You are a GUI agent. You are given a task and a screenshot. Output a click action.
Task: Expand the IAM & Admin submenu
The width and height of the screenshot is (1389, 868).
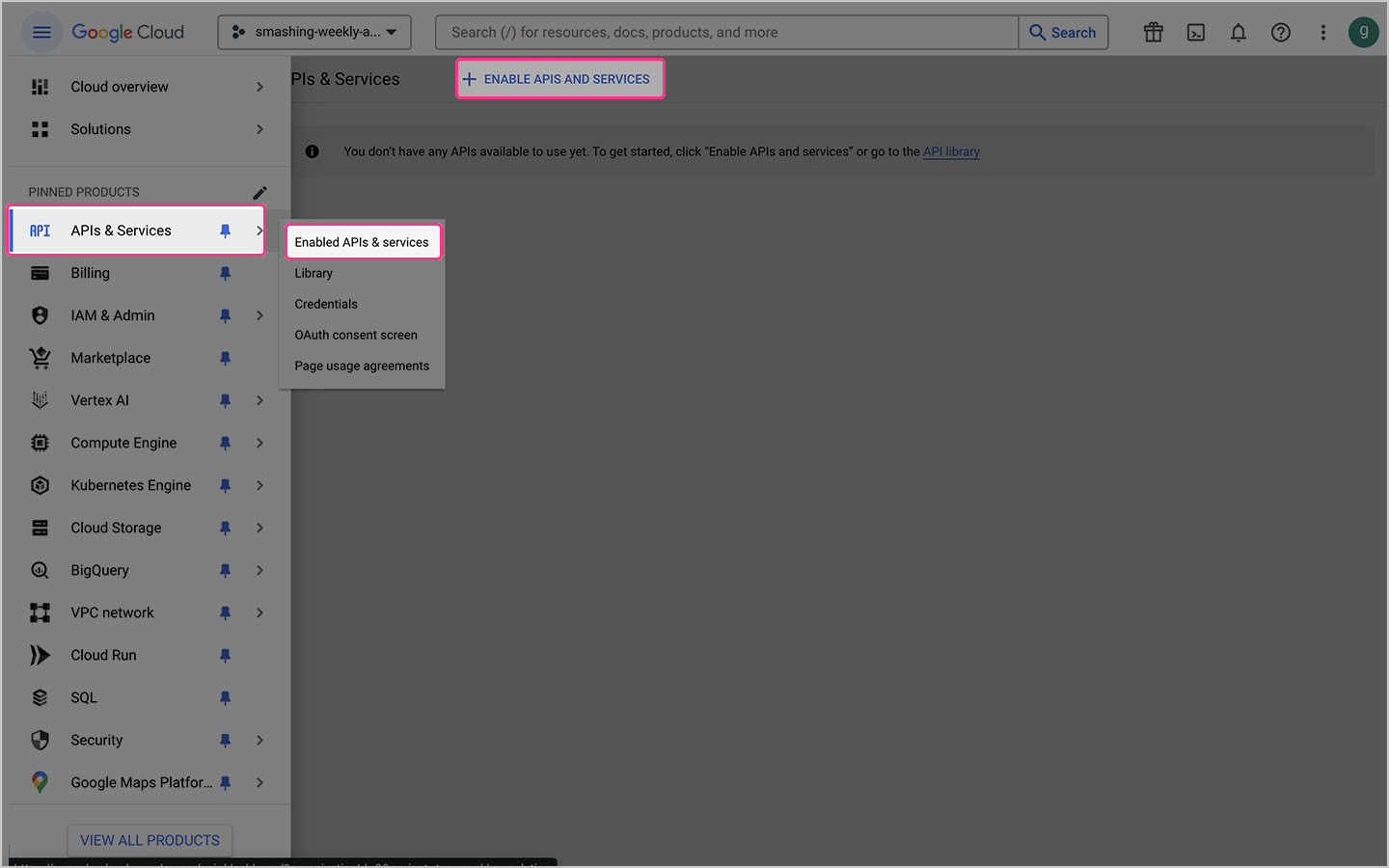259,315
